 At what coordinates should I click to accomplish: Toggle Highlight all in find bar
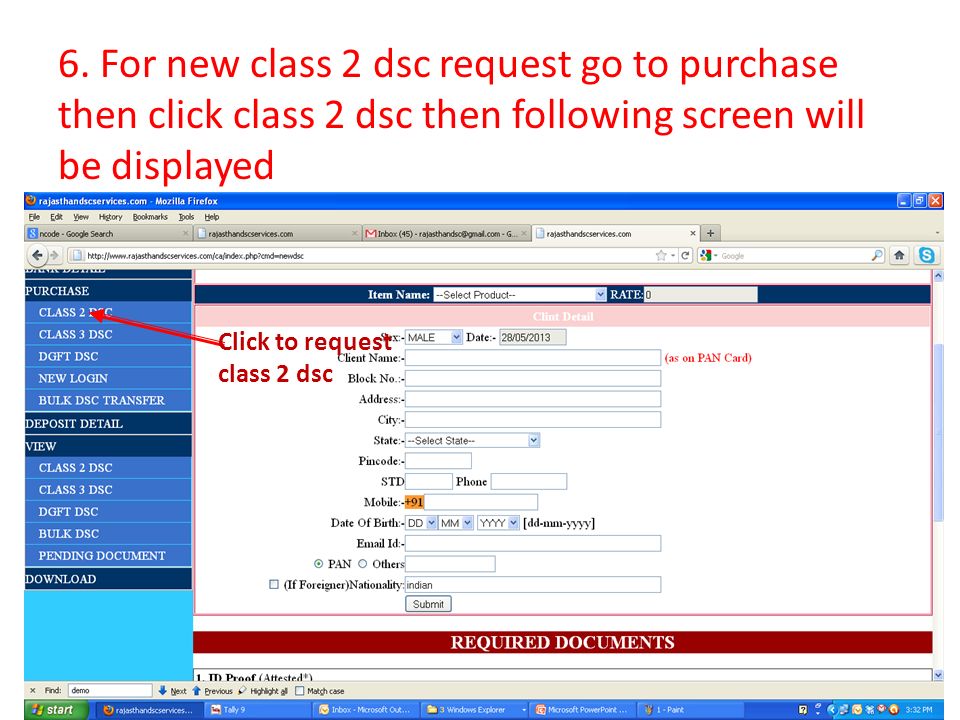[263, 691]
